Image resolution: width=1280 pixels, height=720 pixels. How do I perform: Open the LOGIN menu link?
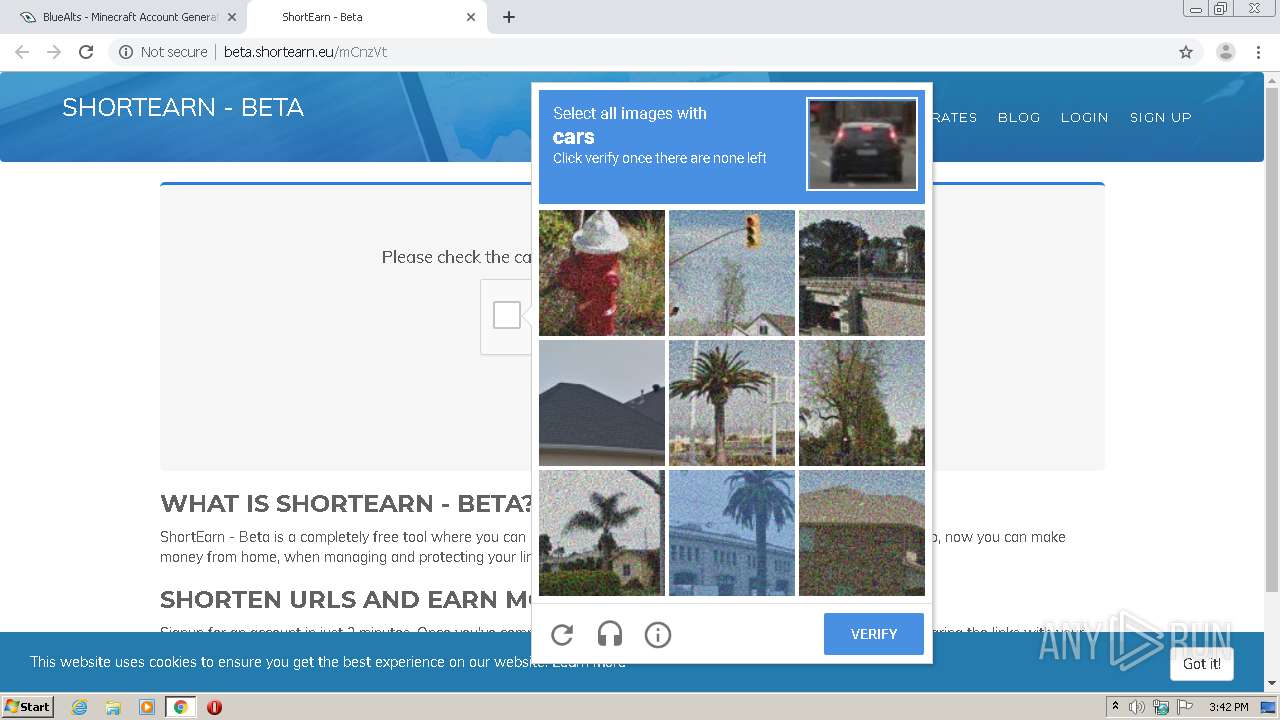(1084, 117)
